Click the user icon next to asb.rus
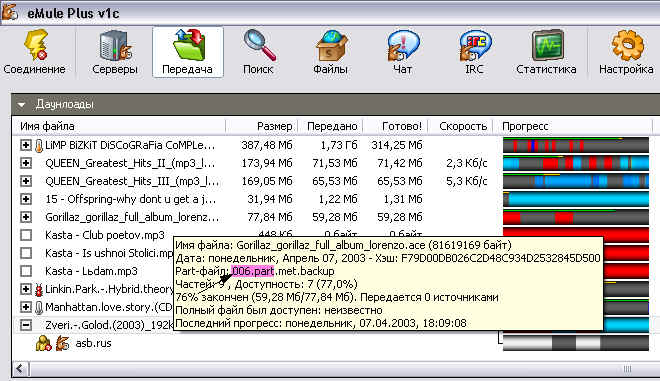This screenshot has height=381, width=660. pyautogui.click(x=43, y=344)
